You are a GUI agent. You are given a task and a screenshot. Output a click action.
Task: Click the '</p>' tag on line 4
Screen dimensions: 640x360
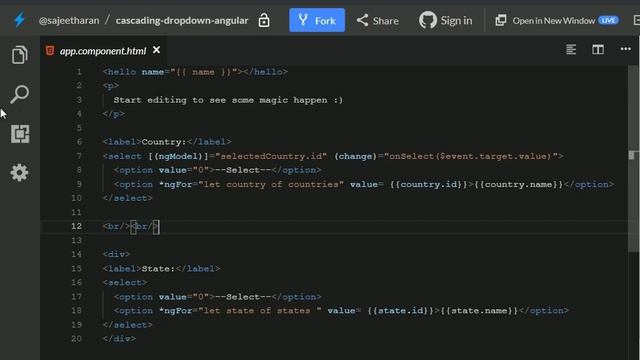click(113, 114)
